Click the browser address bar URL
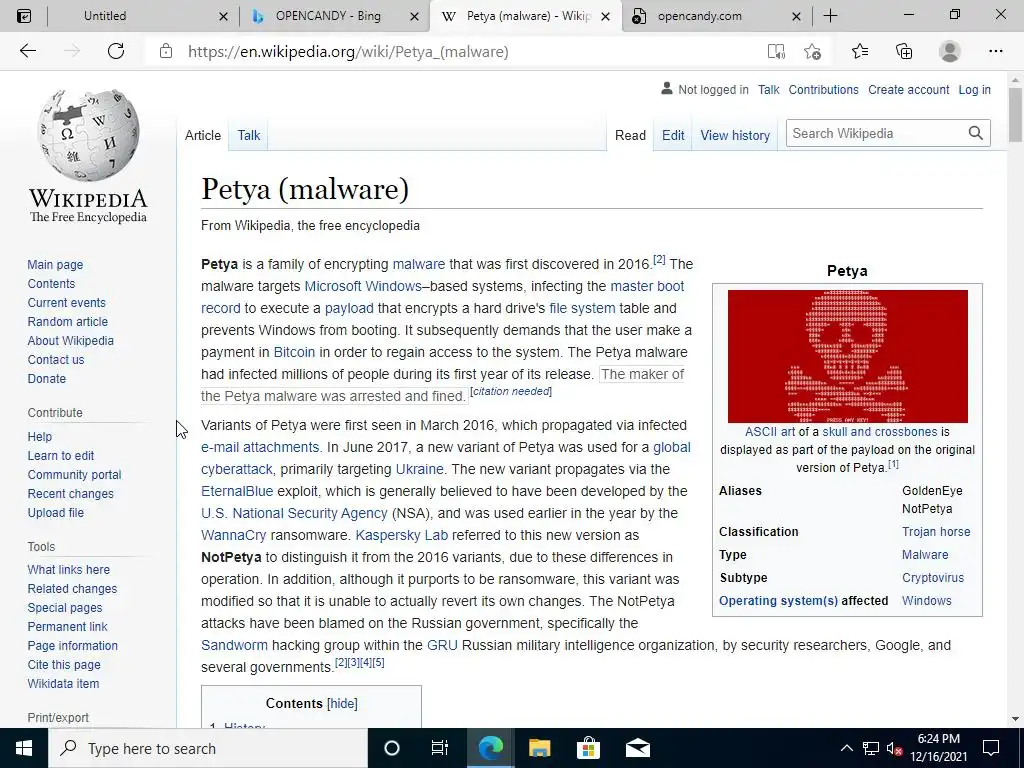1024x768 pixels. (x=348, y=52)
